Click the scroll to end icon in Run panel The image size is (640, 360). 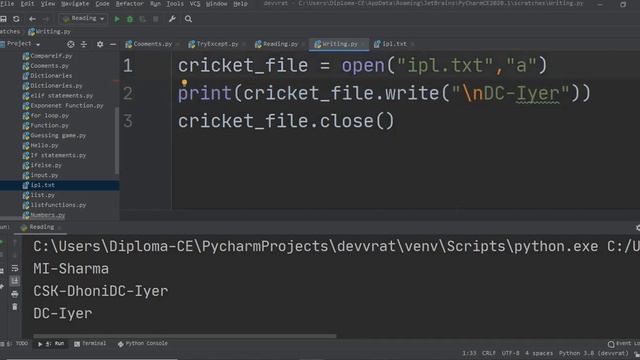(x=15, y=281)
